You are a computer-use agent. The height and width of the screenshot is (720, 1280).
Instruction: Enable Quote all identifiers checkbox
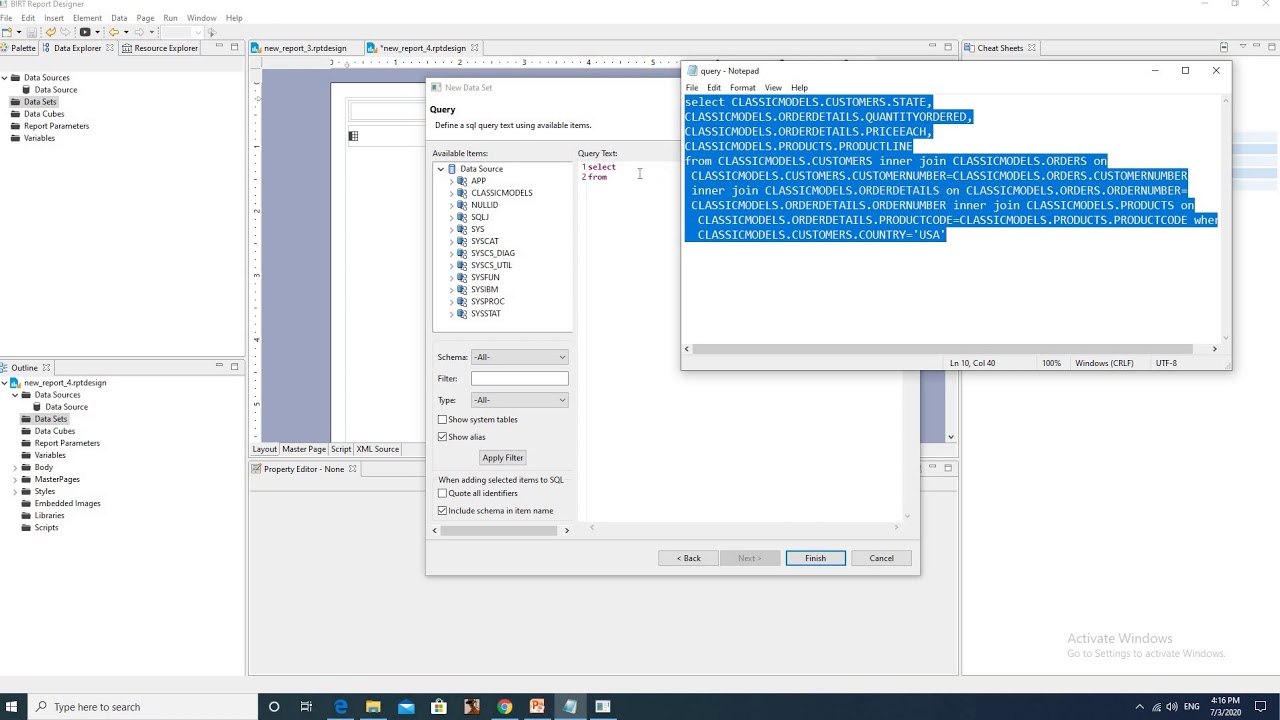[442, 493]
